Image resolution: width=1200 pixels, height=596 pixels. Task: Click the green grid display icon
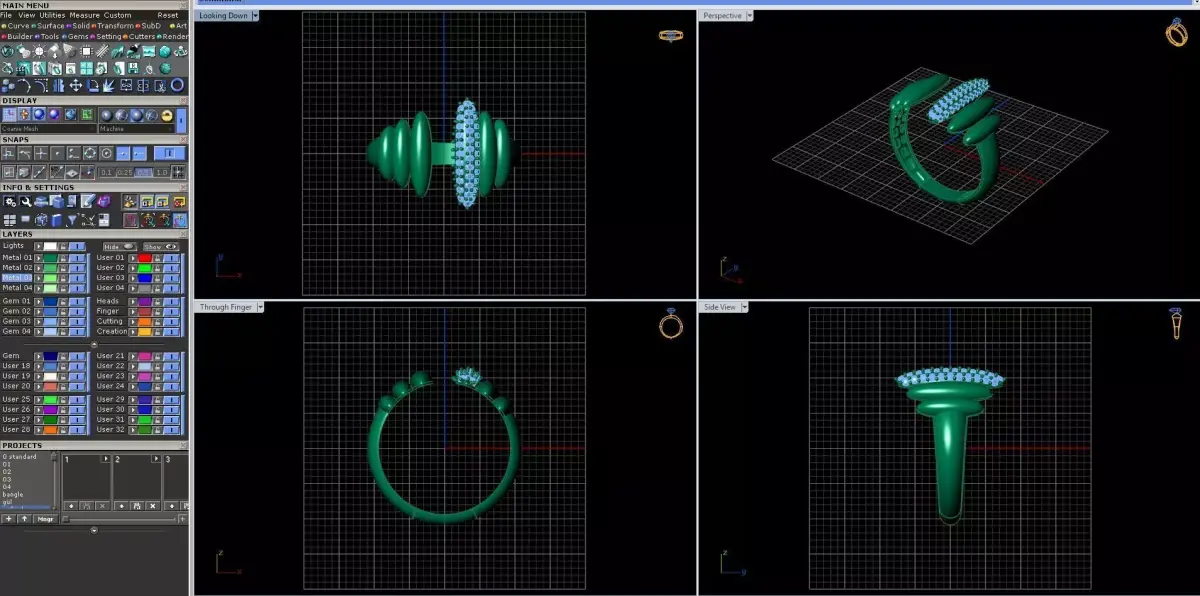(87, 115)
